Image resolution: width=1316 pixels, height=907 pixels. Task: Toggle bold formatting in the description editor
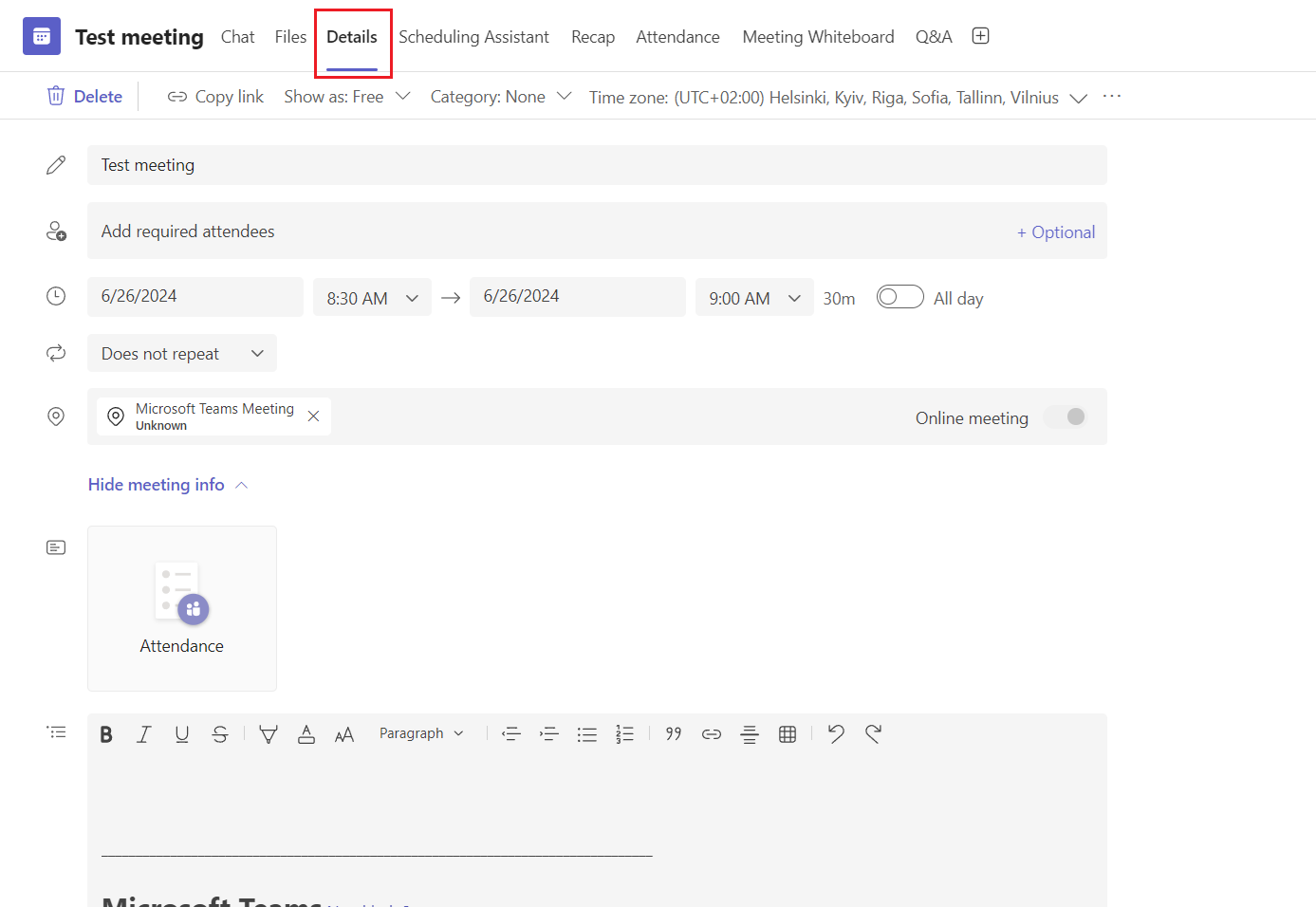click(x=105, y=733)
